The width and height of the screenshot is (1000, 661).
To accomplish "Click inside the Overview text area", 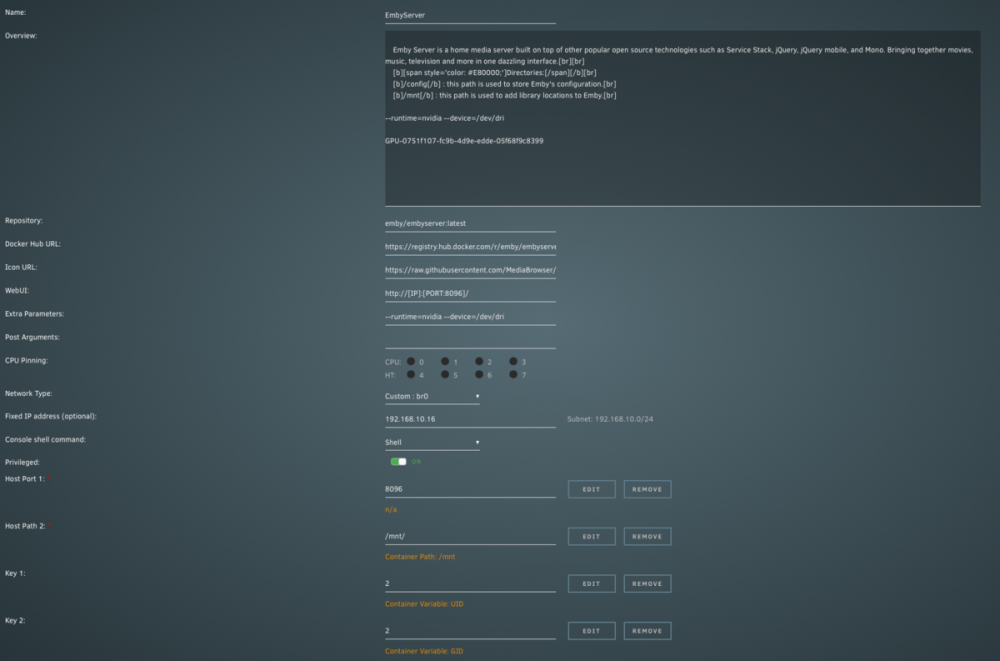I will [682, 118].
